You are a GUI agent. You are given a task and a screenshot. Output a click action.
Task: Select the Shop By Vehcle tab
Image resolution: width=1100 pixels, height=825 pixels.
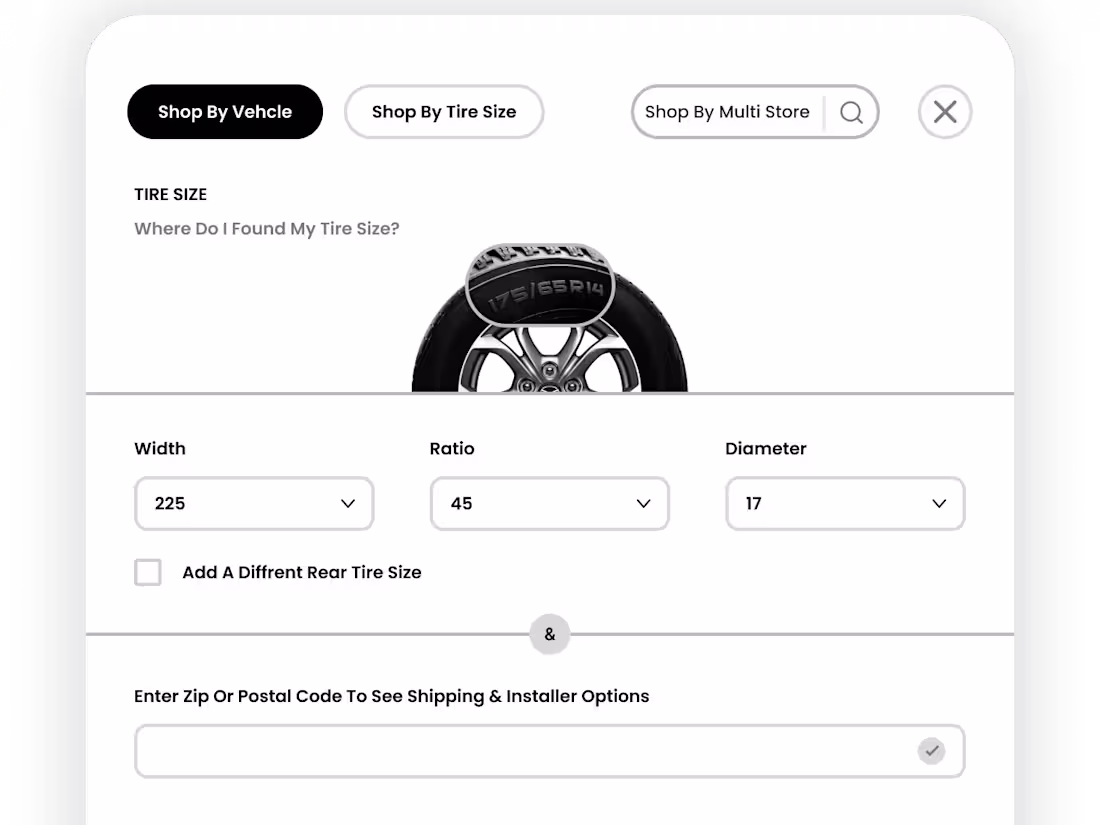pos(224,112)
